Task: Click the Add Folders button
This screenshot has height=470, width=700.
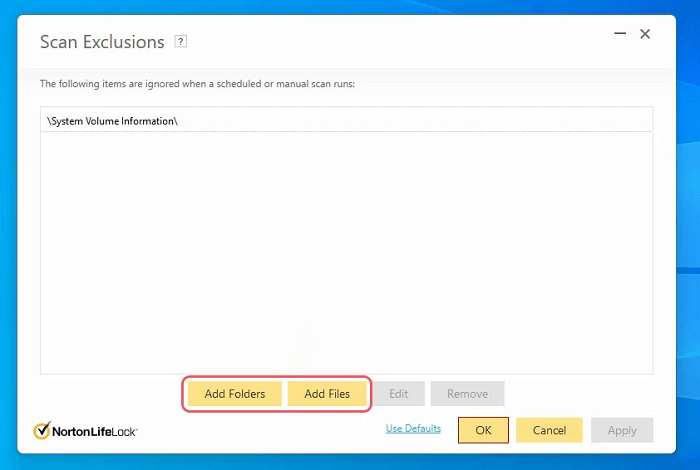Action: coord(235,394)
